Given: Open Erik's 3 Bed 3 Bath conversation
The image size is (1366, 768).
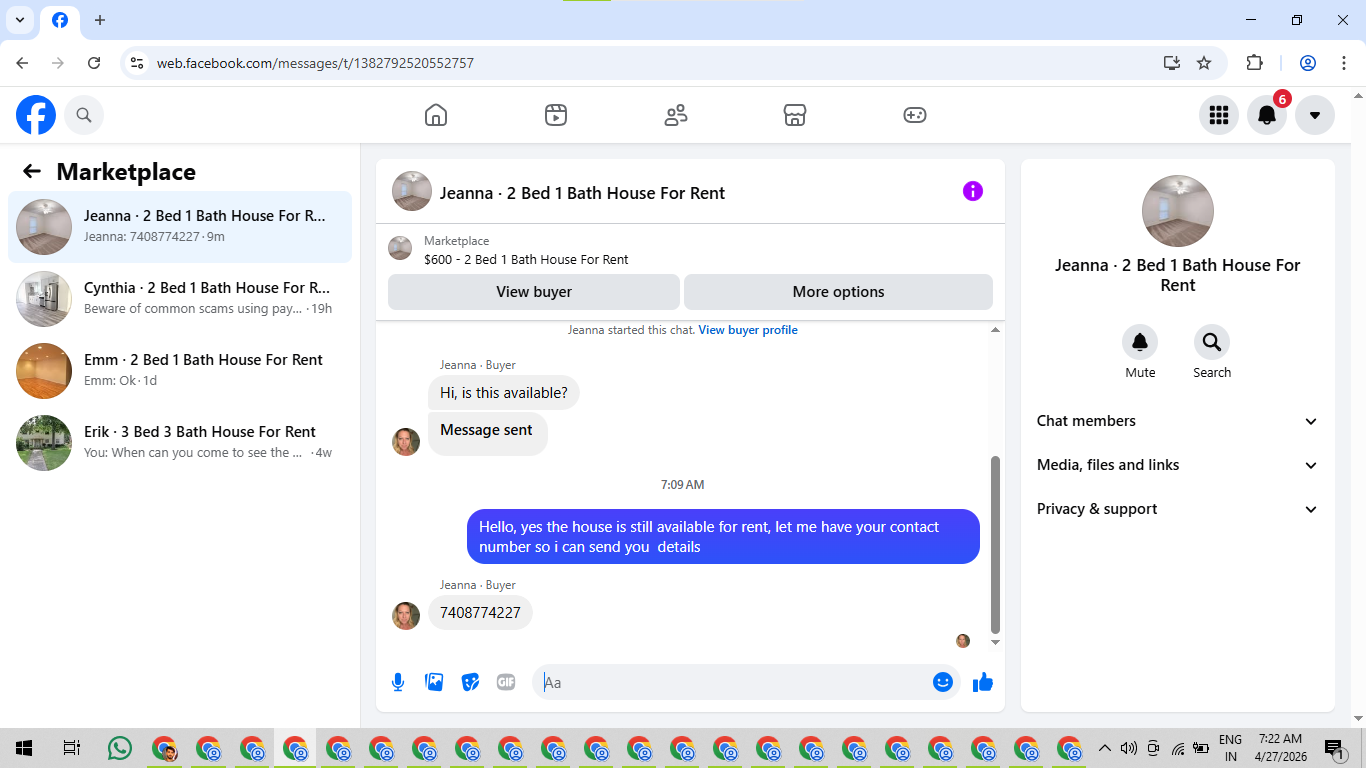Looking at the screenshot, I should point(180,443).
